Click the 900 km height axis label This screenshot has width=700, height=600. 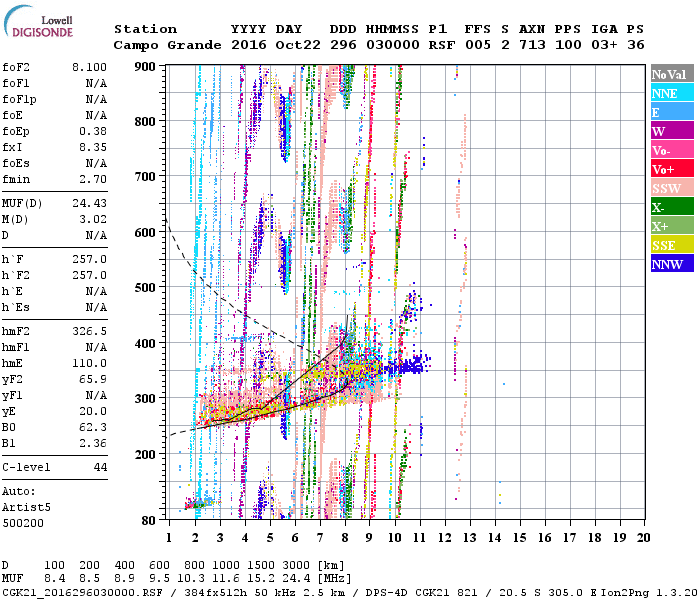[145, 67]
